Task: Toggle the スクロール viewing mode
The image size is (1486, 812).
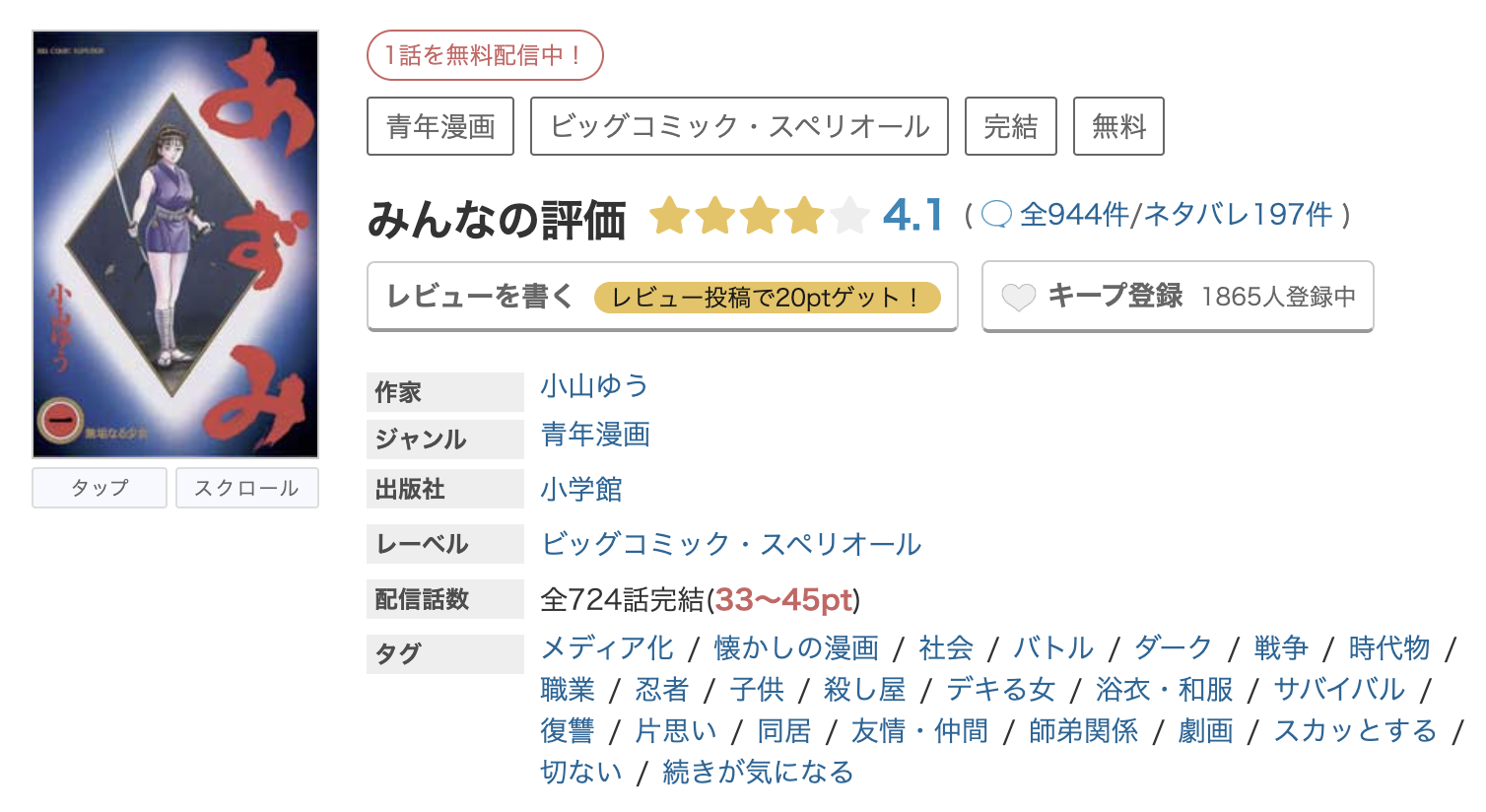Action: tap(246, 487)
